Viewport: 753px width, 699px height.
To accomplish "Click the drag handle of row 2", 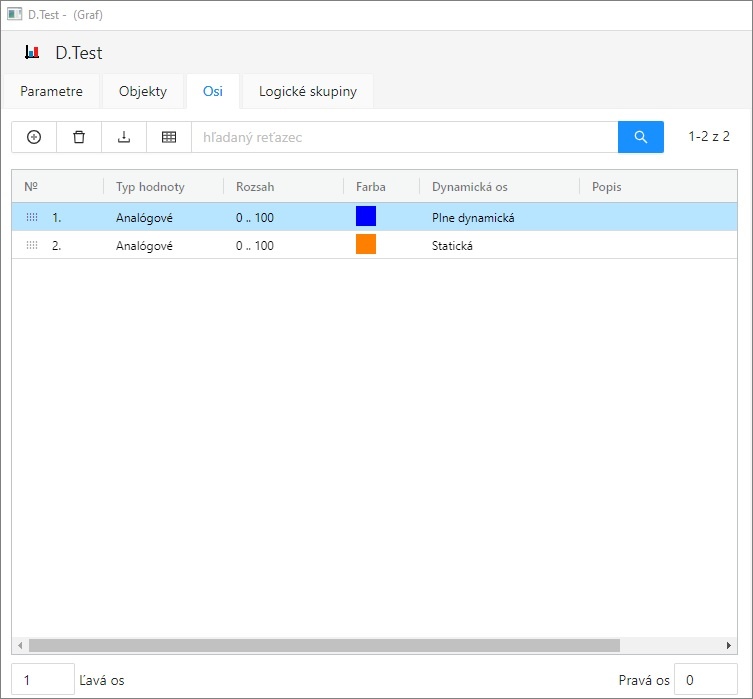I will [32, 245].
